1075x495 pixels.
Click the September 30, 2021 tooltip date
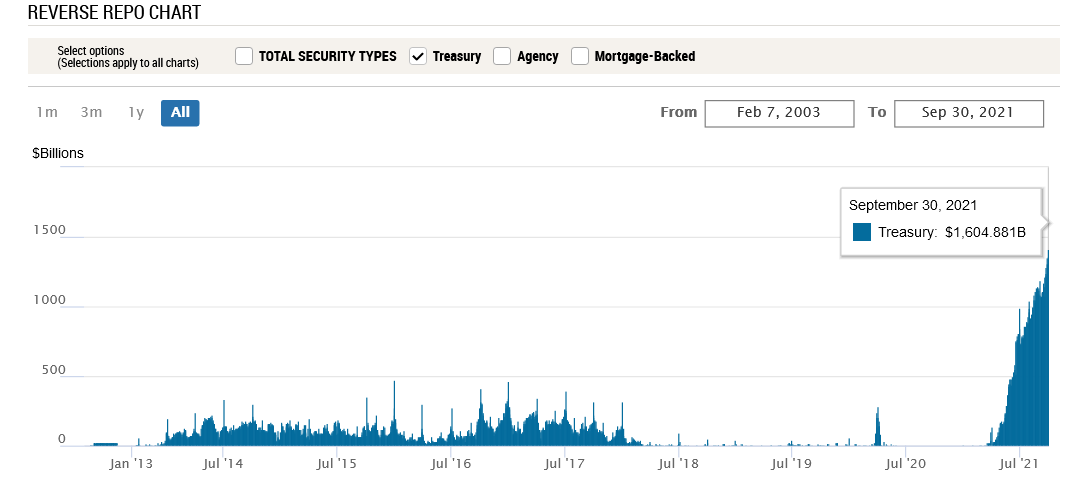(x=913, y=204)
